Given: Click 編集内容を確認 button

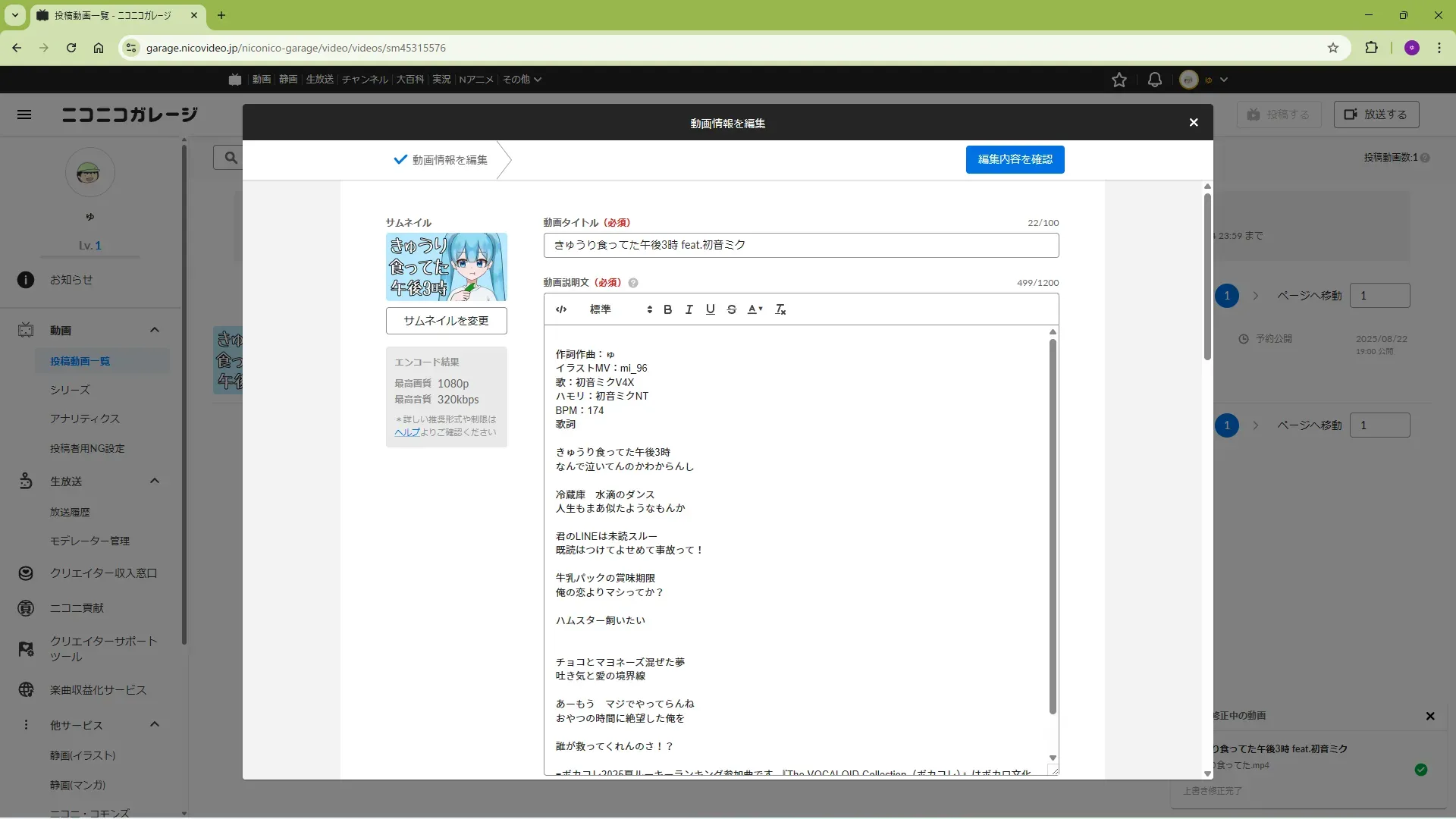Looking at the screenshot, I should click(x=1015, y=159).
